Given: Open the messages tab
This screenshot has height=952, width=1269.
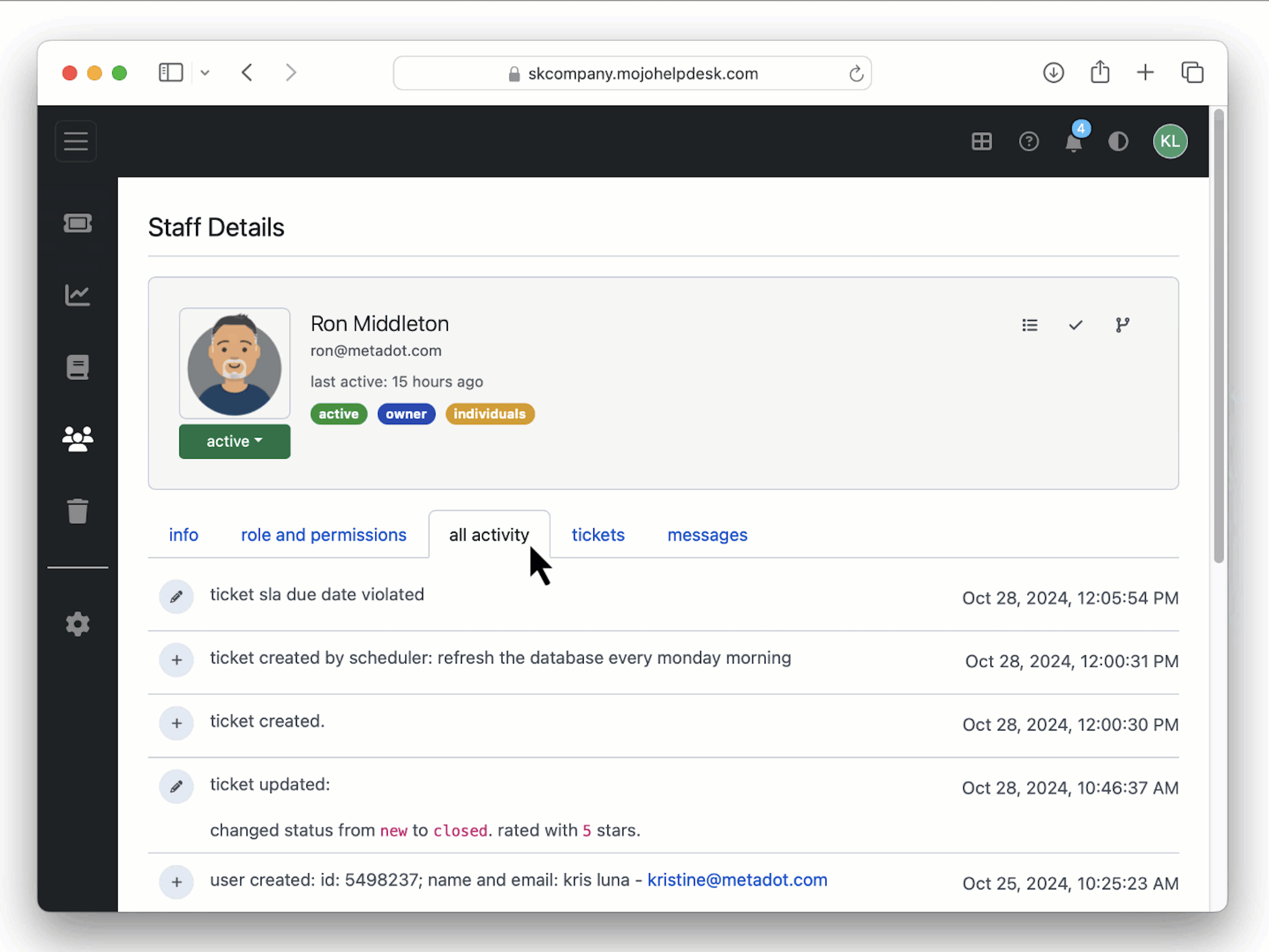Looking at the screenshot, I should (x=707, y=534).
